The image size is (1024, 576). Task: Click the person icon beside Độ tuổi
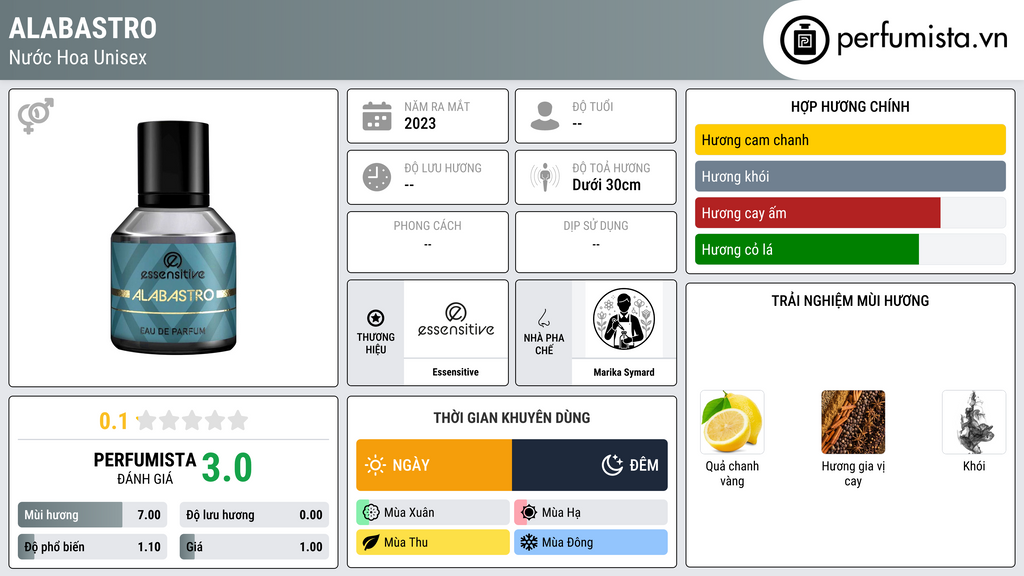(545, 116)
